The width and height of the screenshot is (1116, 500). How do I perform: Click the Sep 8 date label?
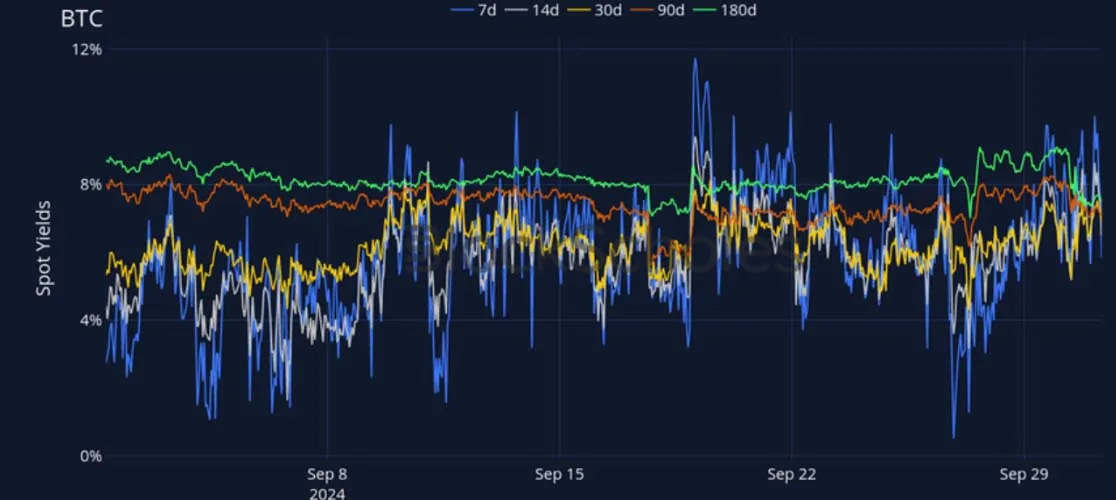pyautogui.click(x=327, y=475)
